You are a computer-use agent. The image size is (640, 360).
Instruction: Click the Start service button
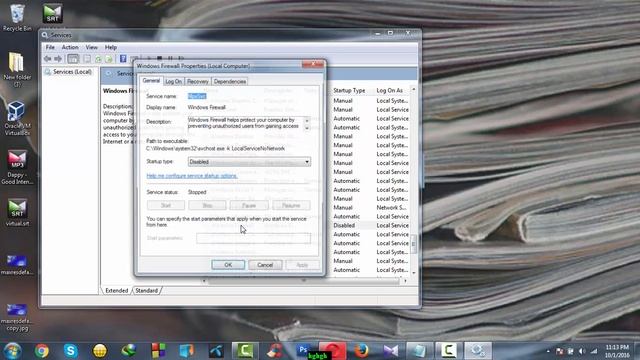click(x=166, y=205)
